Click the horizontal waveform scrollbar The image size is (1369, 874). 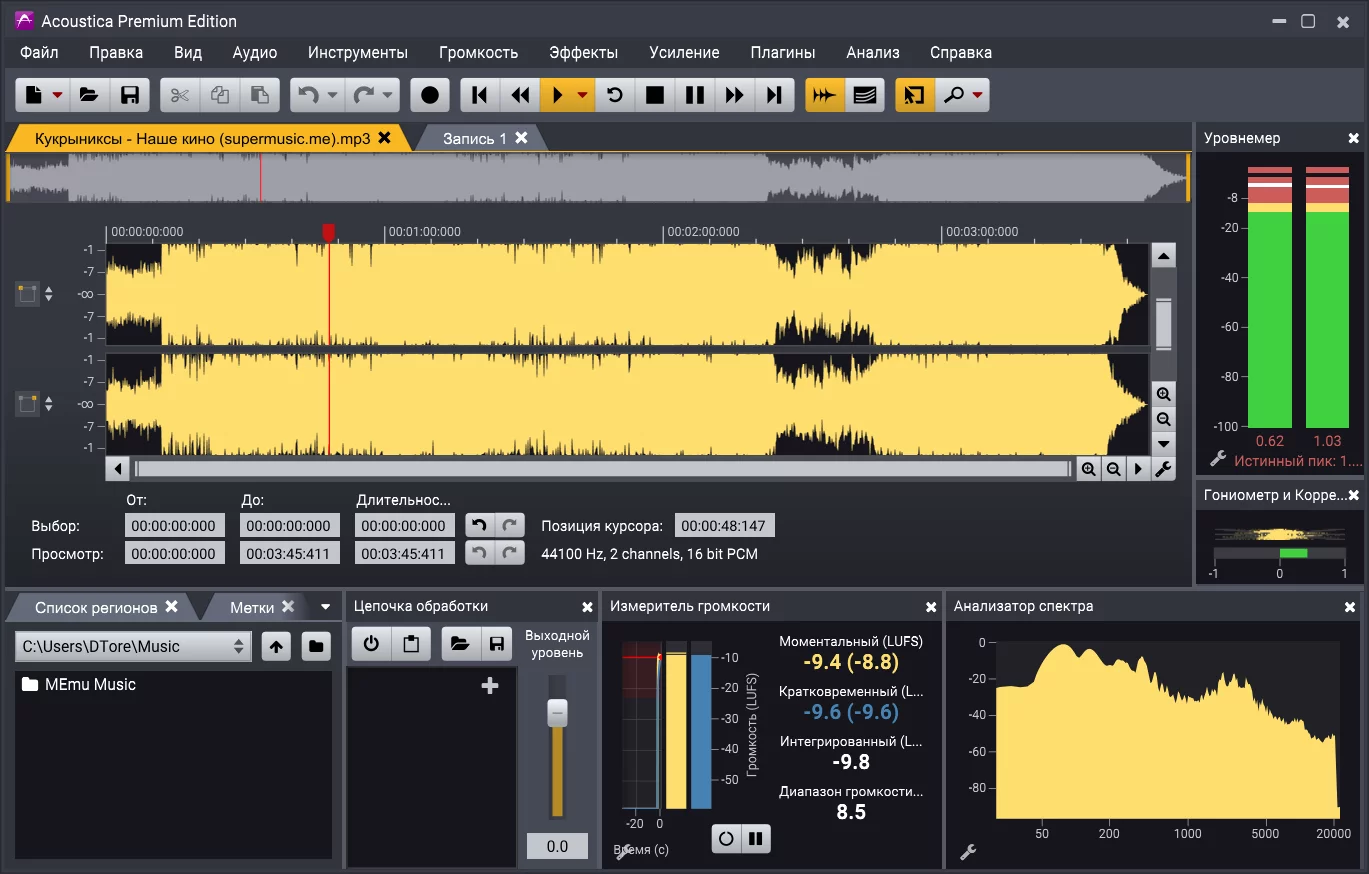point(602,469)
